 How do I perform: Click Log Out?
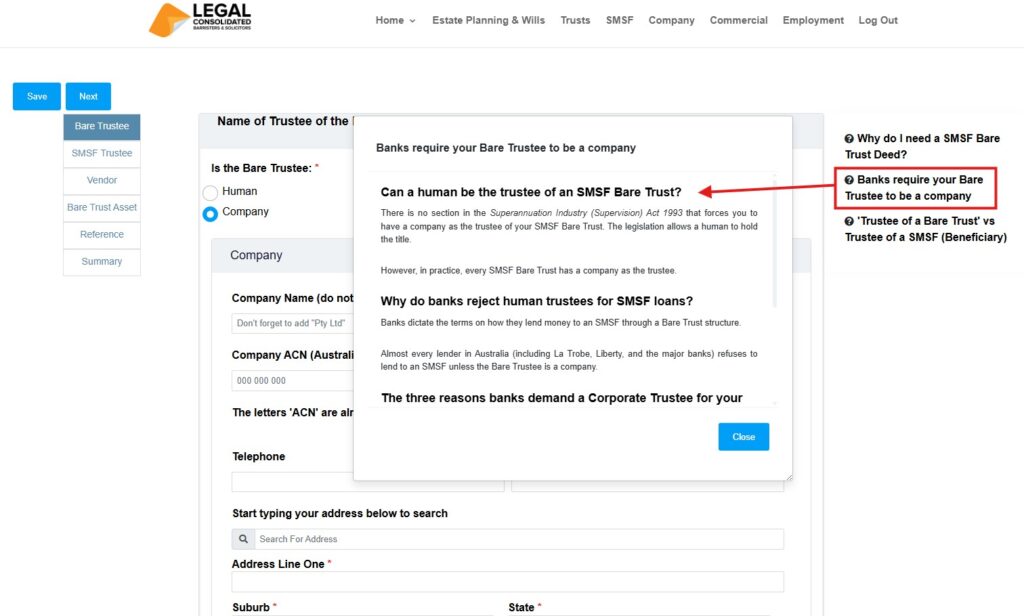coord(877,19)
